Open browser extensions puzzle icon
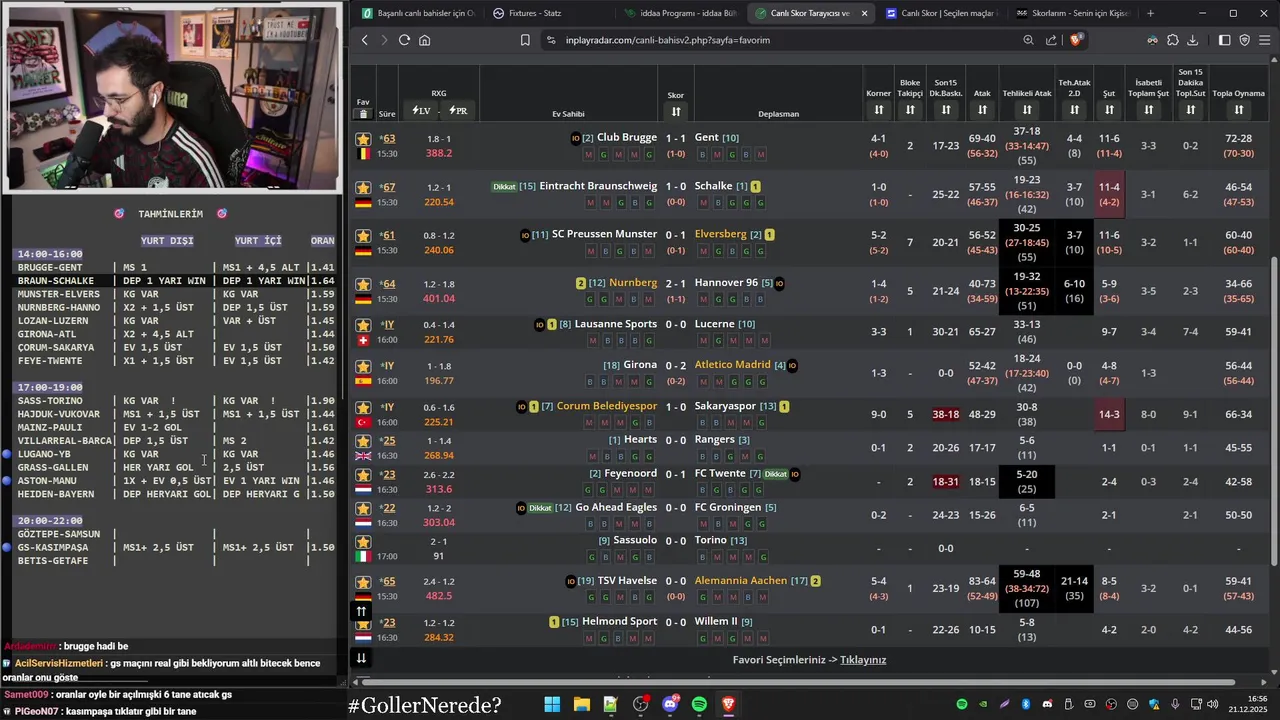Image resolution: width=1280 pixels, height=720 pixels. (x=1173, y=40)
